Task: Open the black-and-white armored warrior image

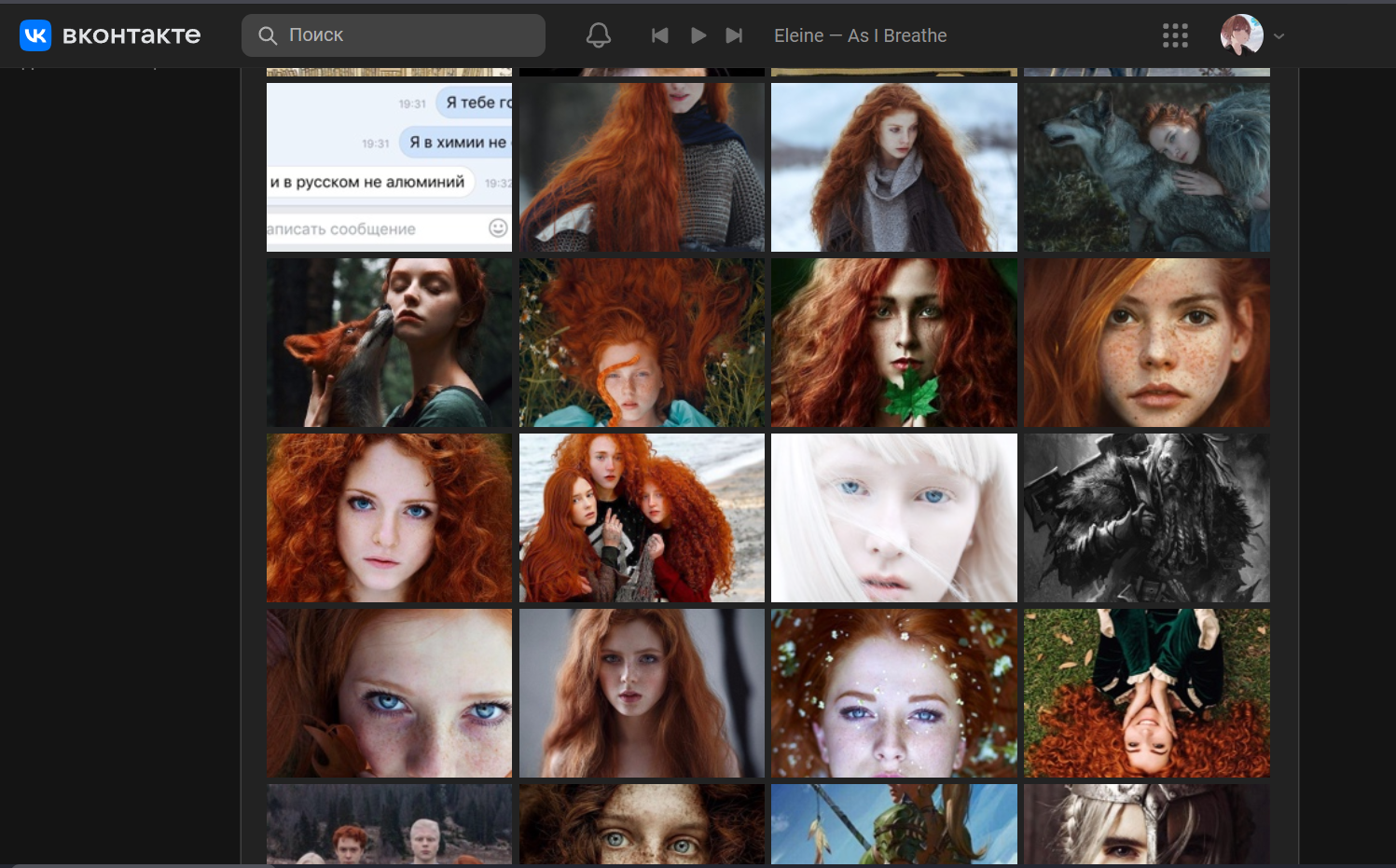Action: pos(1146,517)
